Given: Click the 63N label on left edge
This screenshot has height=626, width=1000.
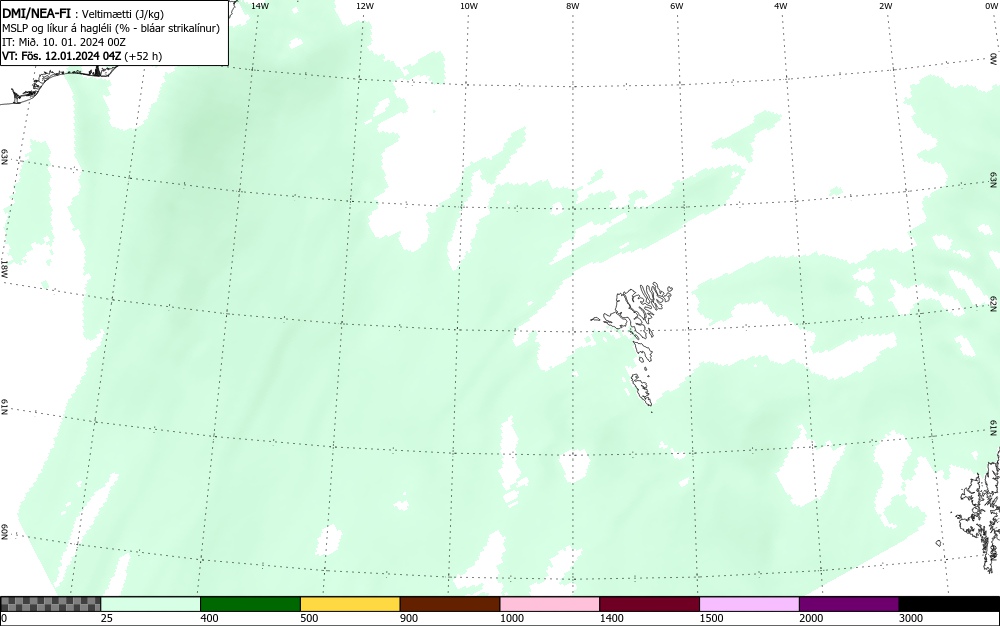Looking at the screenshot, I should [5, 157].
